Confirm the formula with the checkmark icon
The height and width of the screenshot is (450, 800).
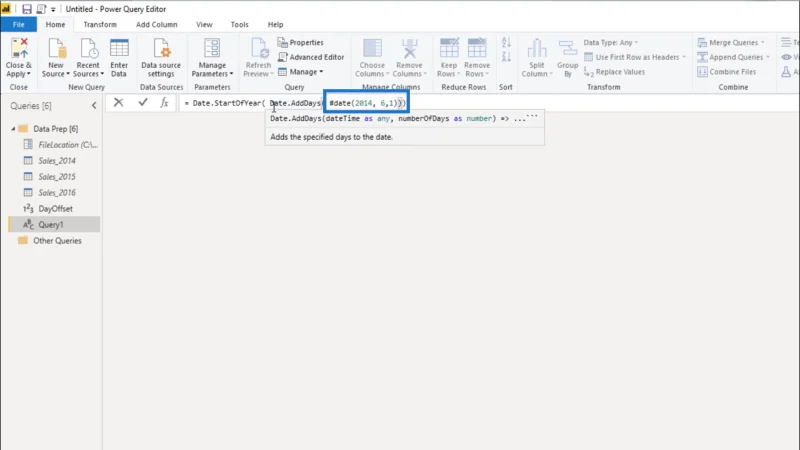coord(142,103)
